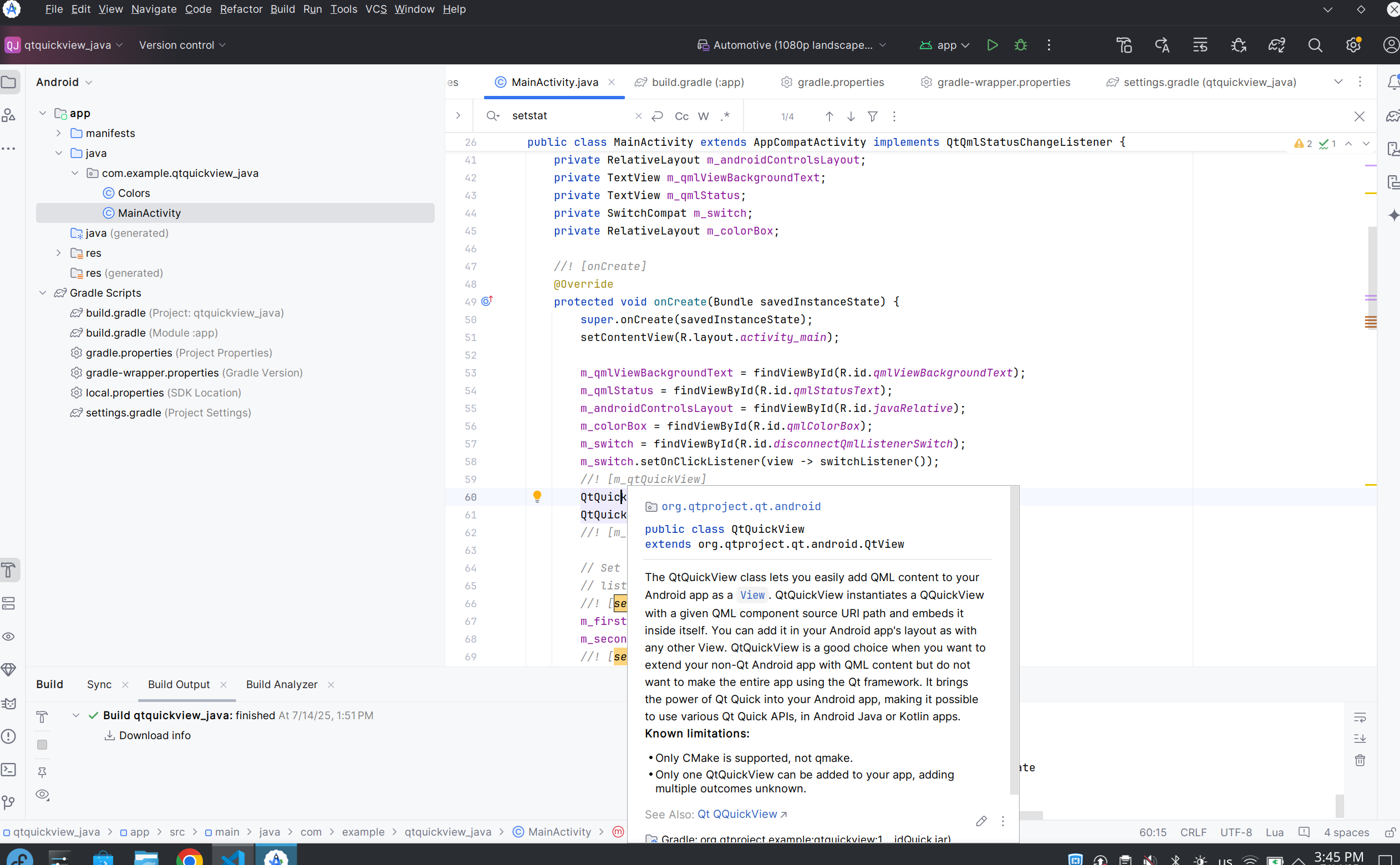1400x865 pixels.
Task: Start debugging with the bug icon
Action: pos(1021,45)
